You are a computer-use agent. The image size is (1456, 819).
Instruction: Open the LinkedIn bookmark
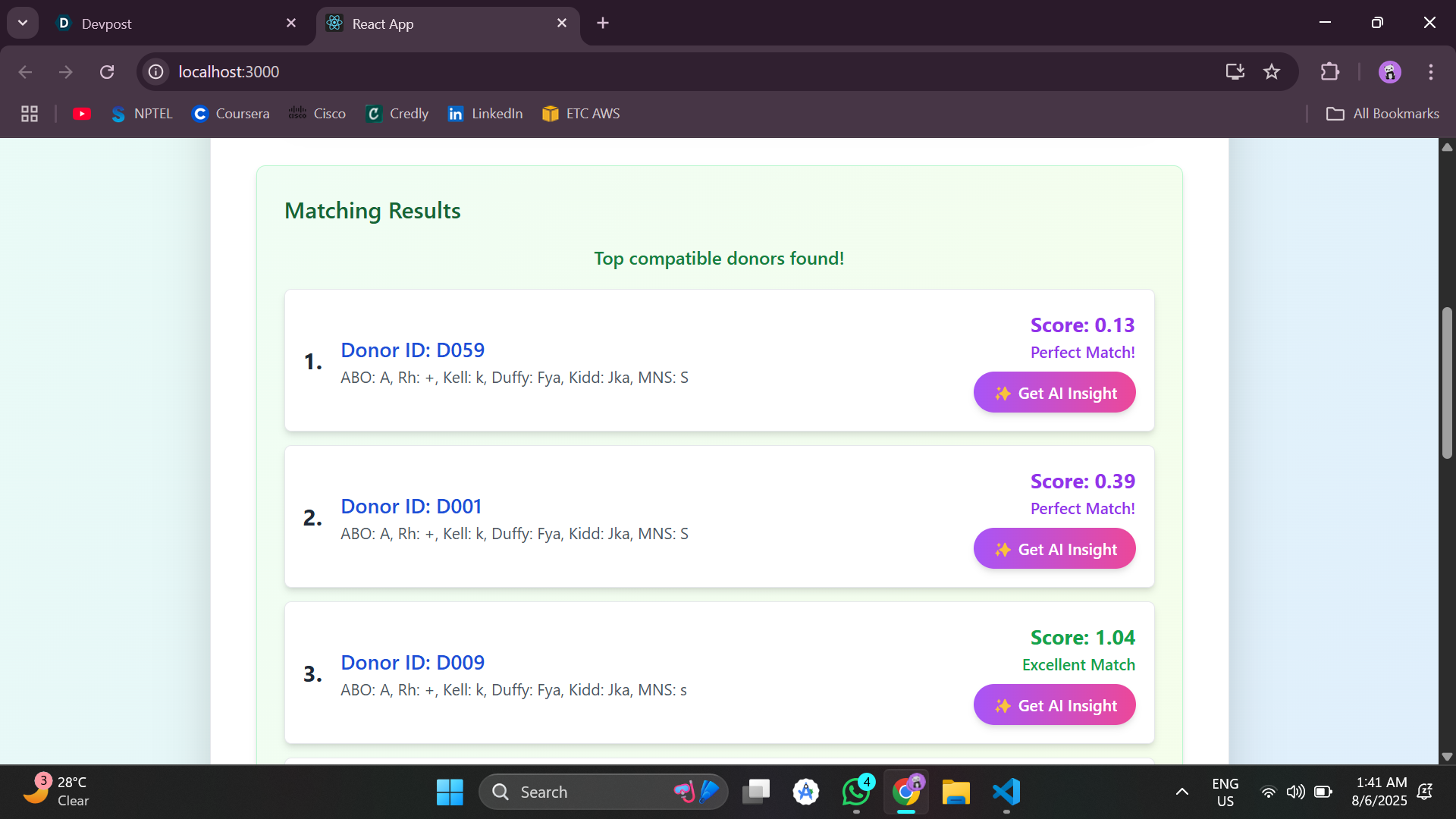click(x=485, y=114)
